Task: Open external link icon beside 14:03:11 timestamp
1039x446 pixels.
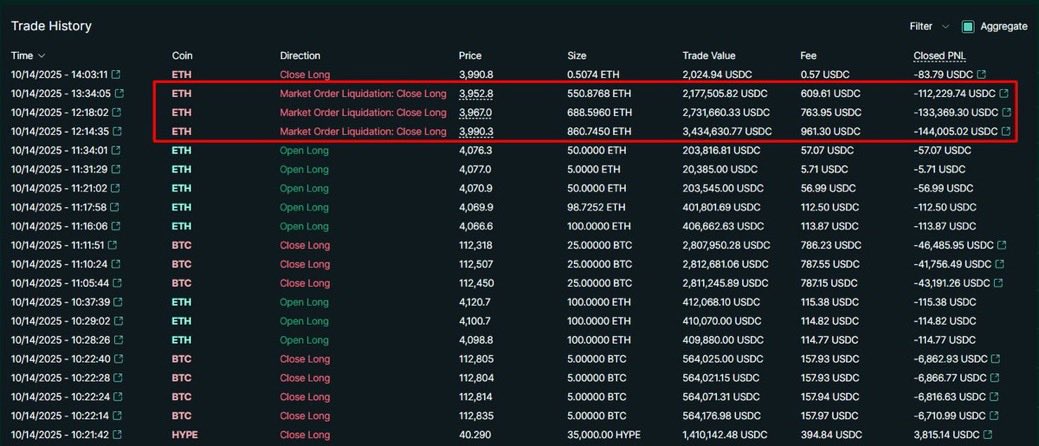Action: (x=117, y=74)
